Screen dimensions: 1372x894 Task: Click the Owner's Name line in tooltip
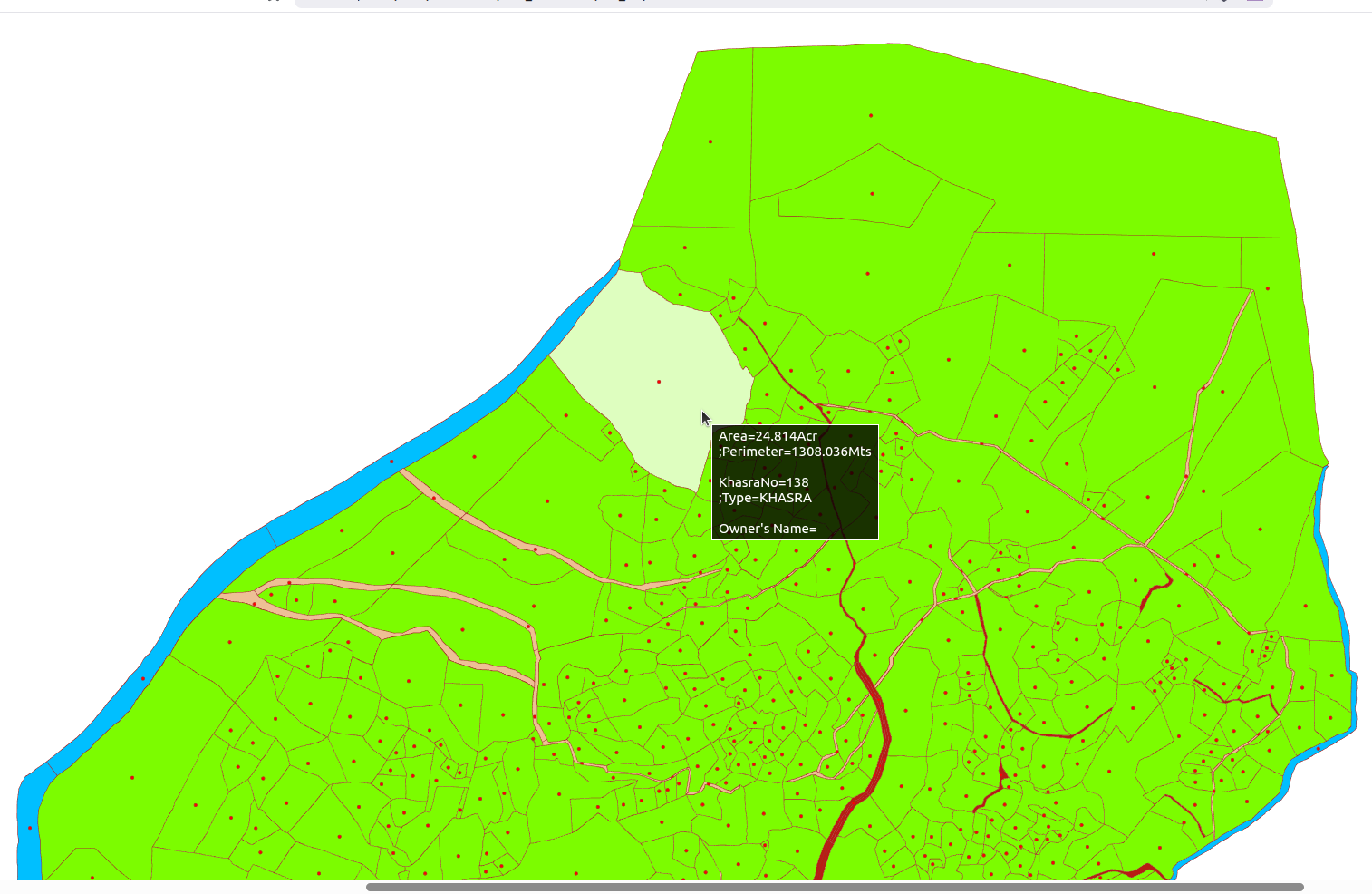click(x=768, y=529)
